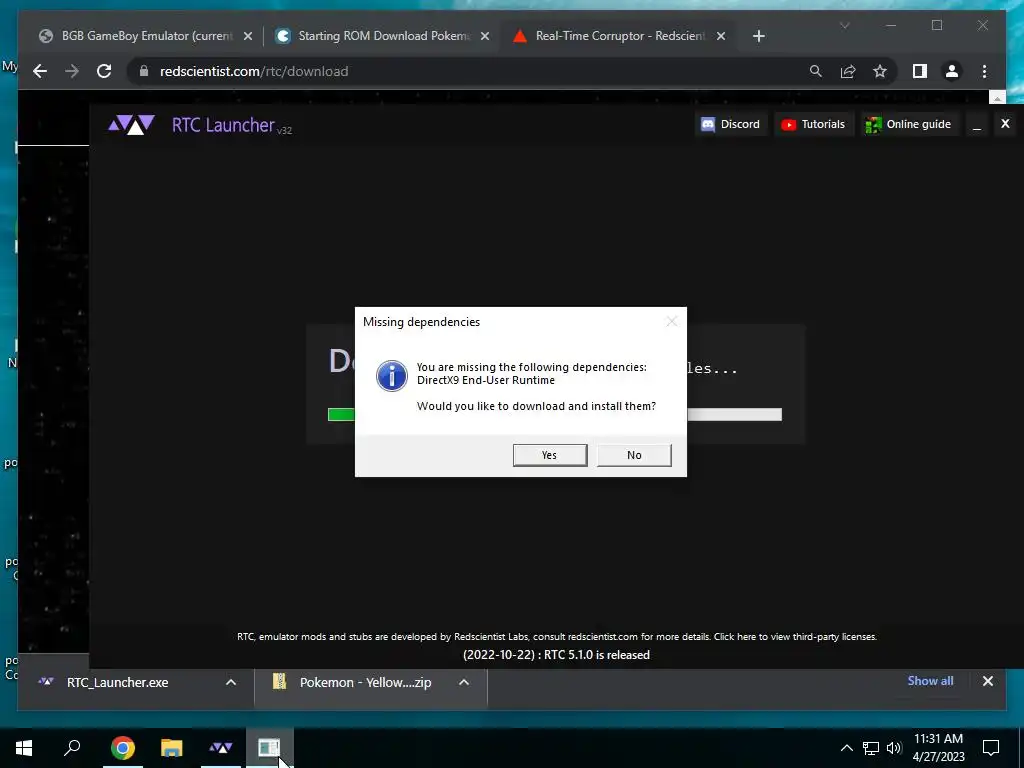Screen dimensions: 1024x768
Task: Click the RTC Launcher triangle logo
Action: tap(131, 124)
